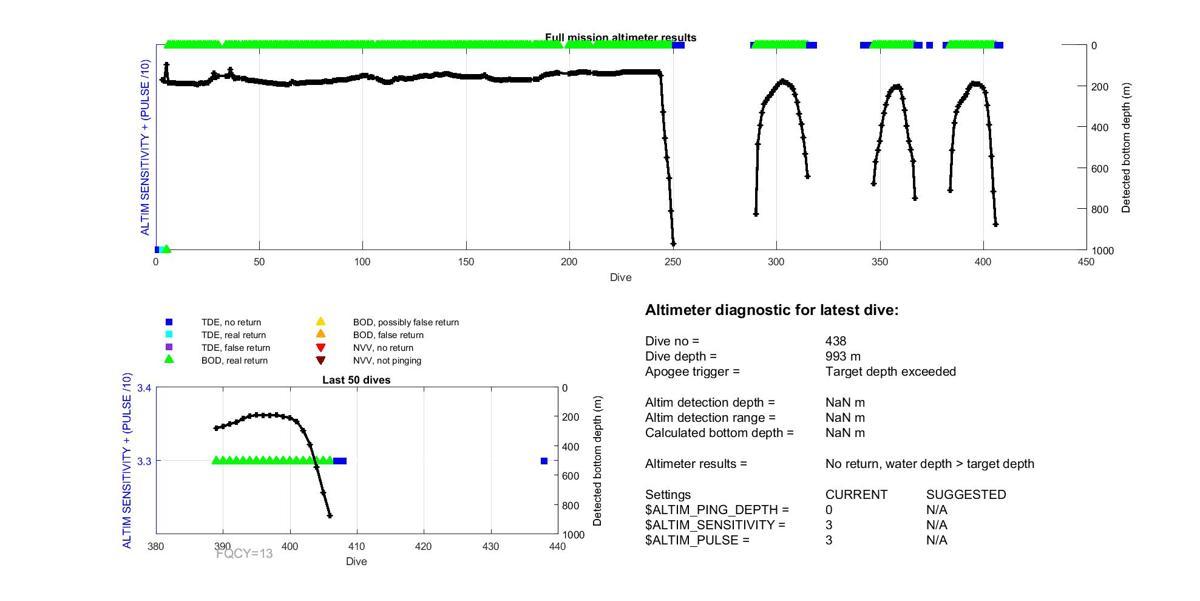
Task: Click the '410' tick on the last 50 dives x-axis
Action: [x=356, y=547]
